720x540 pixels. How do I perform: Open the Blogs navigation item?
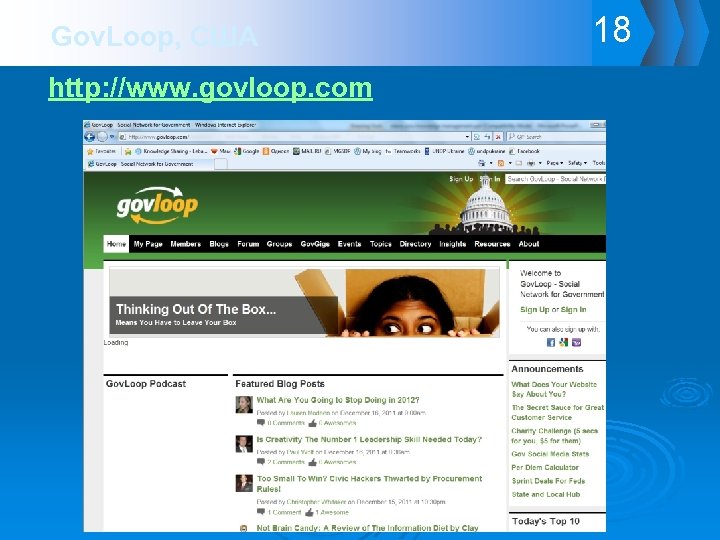[219, 244]
